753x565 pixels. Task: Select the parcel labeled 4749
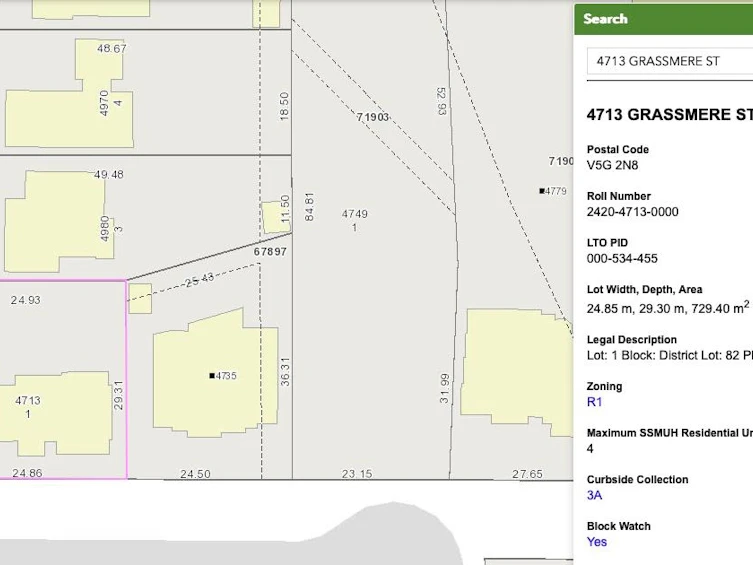pos(354,220)
